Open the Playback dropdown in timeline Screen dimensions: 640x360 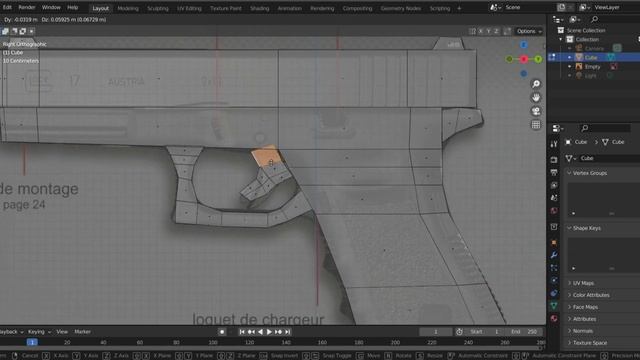[11, 332]
